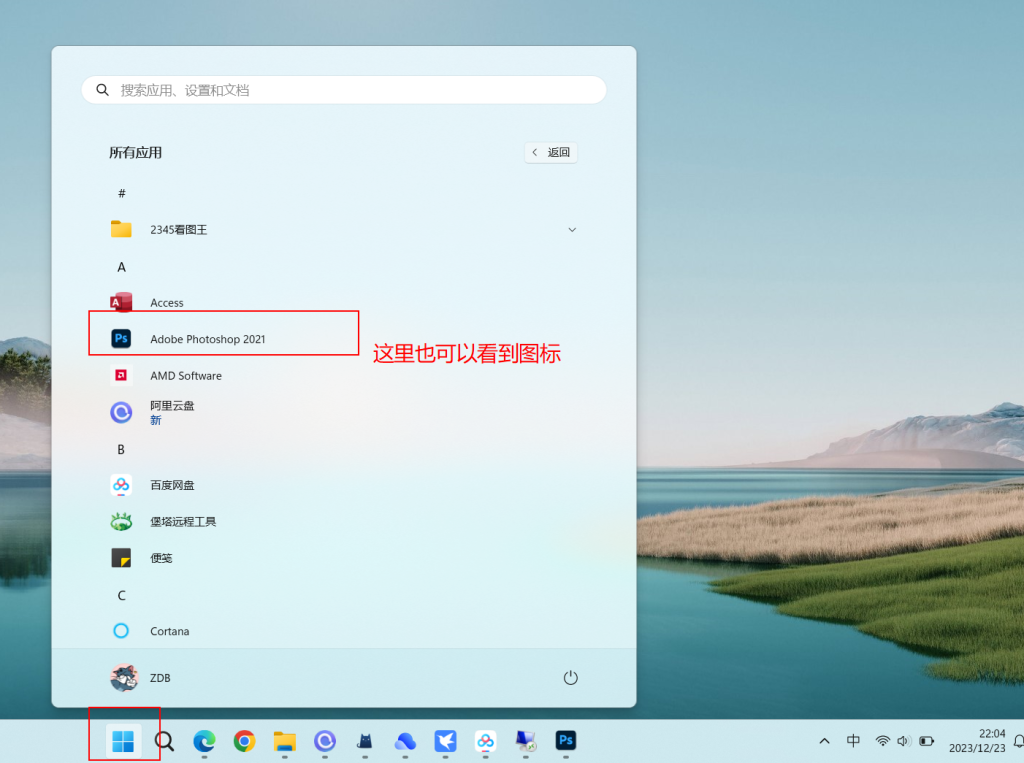Open File Explorer from the taskbar
1024x763 pixels.
point(284,742)
